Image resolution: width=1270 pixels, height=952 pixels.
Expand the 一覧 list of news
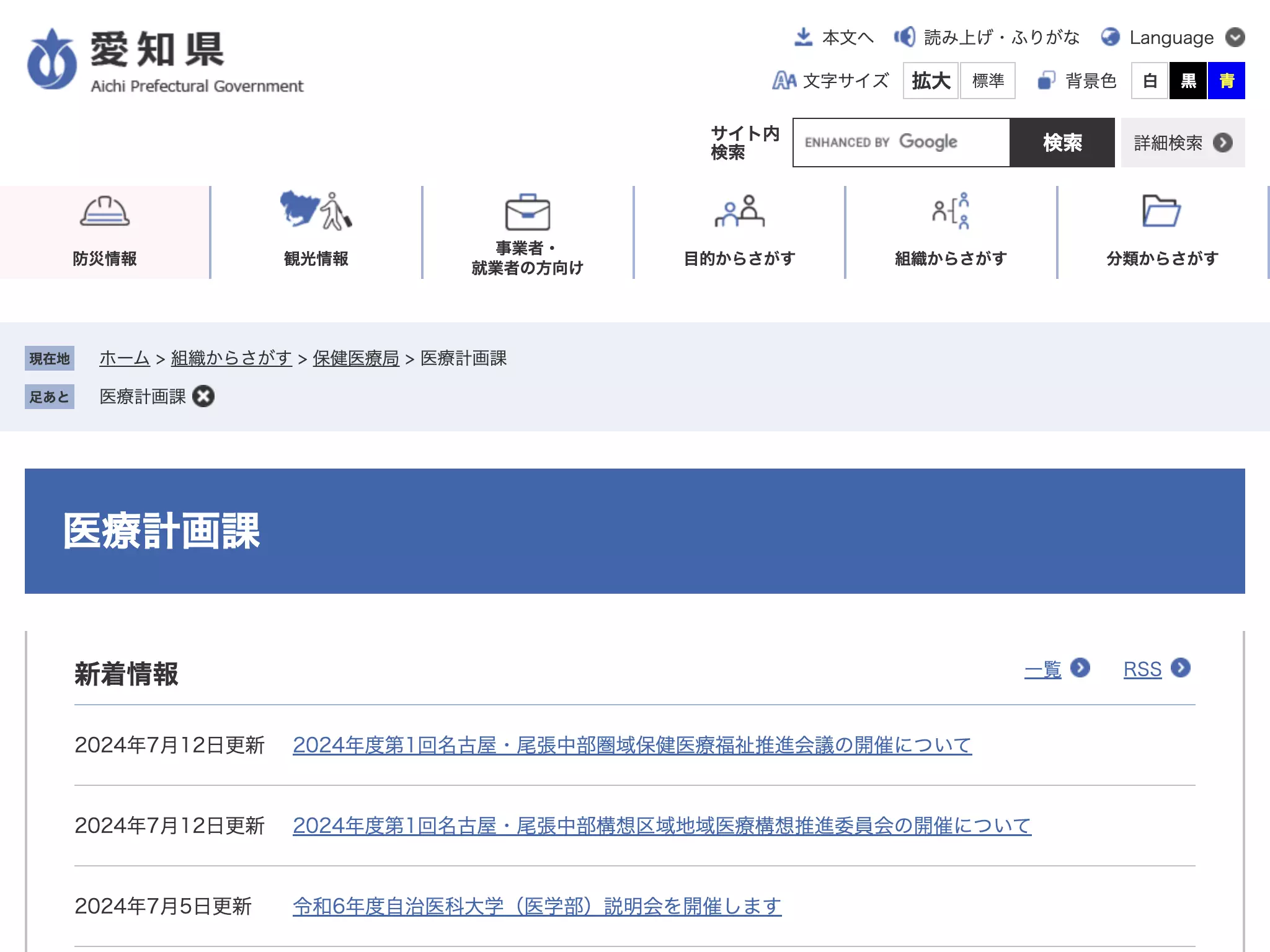[1057, 669]
